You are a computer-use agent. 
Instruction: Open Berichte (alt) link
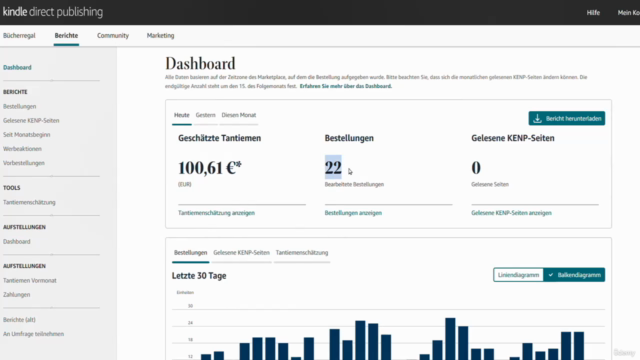point(19,320)
